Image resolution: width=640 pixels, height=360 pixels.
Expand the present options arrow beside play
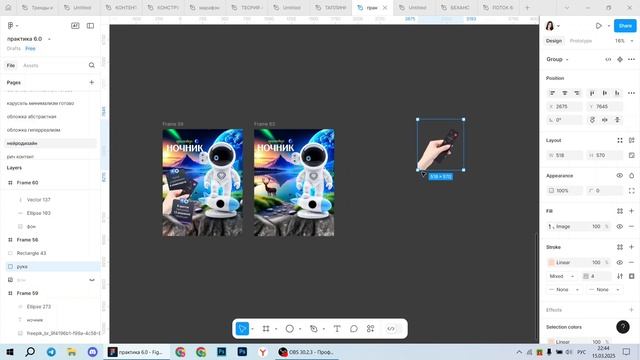click(609, 26)
